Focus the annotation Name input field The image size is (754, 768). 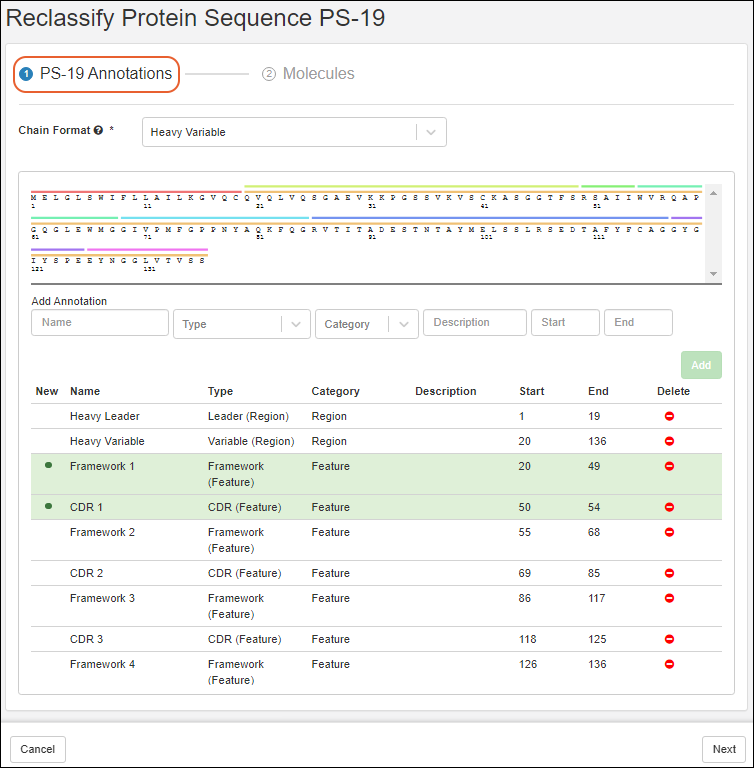pyautogui.click(x=100, y=323)
